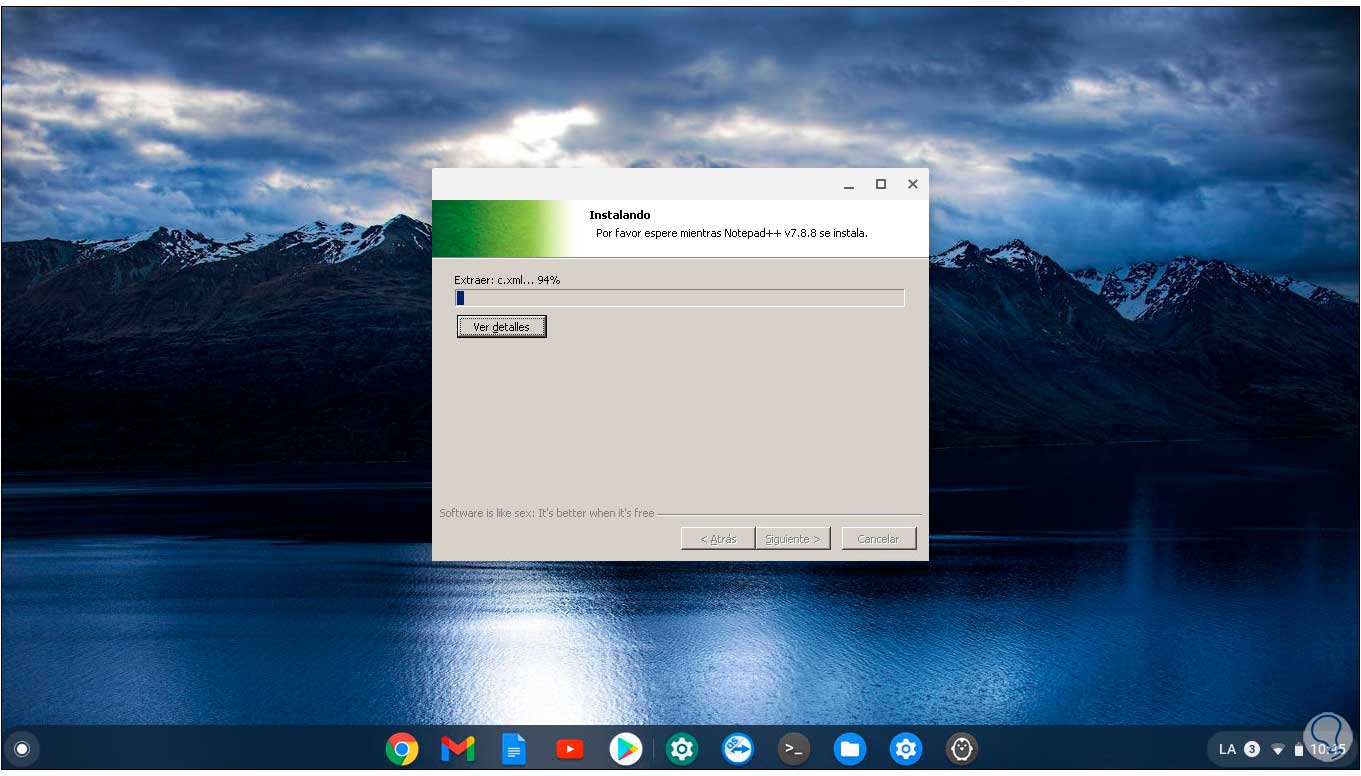Click the penguin Linux icon on the shelf
The width and height of the screenshot is (1361, 776).
962,748
